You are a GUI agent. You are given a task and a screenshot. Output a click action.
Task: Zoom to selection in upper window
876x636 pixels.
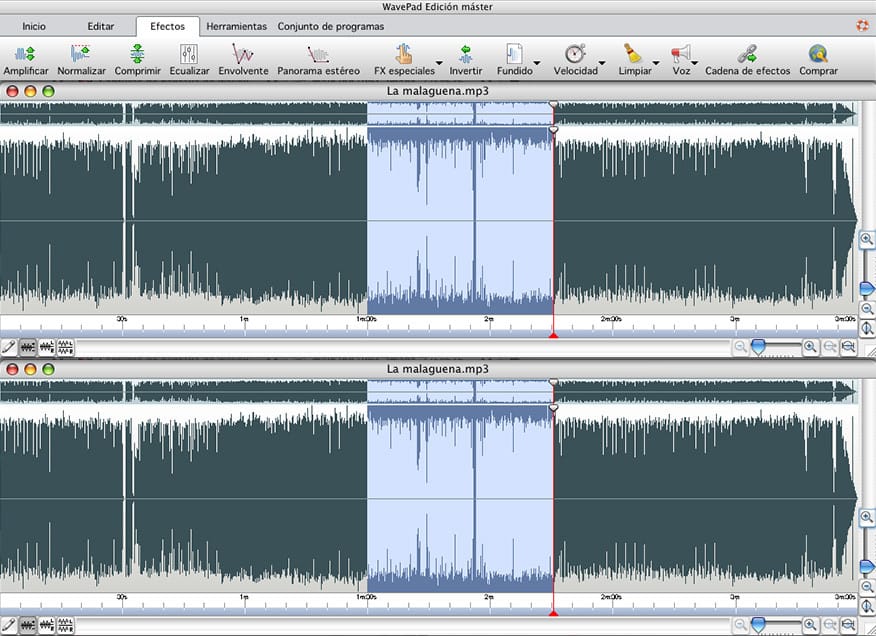click(x=830, y=347)
